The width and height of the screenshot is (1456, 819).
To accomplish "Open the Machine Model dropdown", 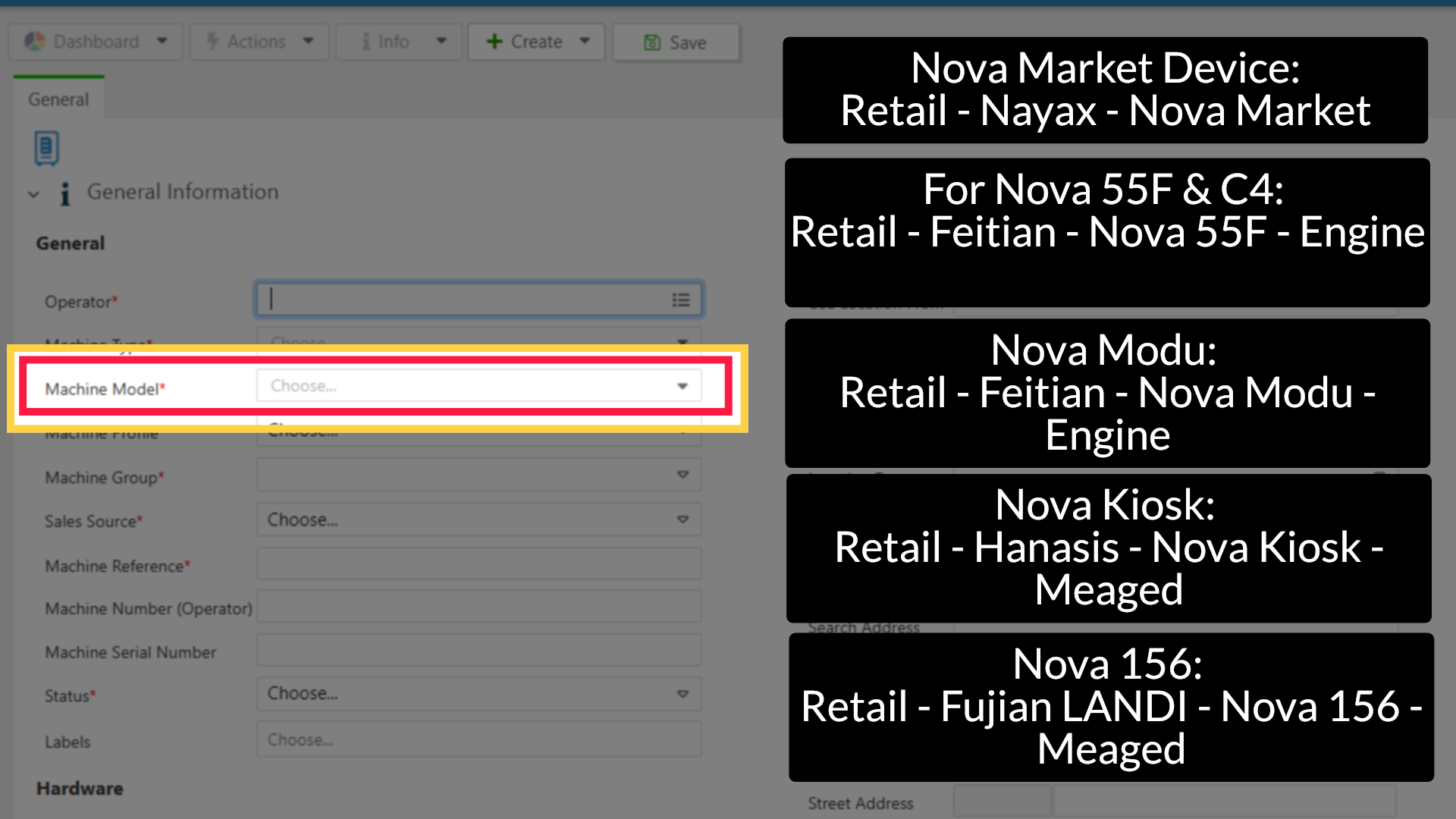I will [x=479, y=386].
